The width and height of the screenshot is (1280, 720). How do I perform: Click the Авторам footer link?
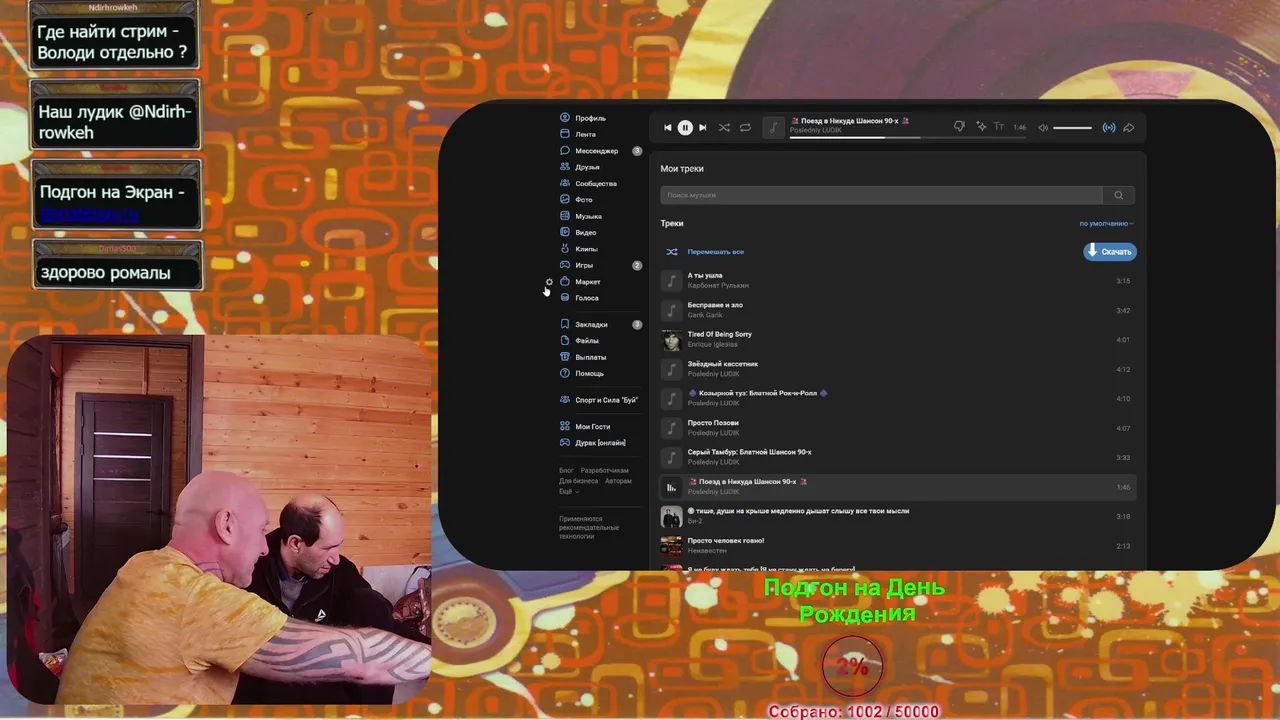618,481
